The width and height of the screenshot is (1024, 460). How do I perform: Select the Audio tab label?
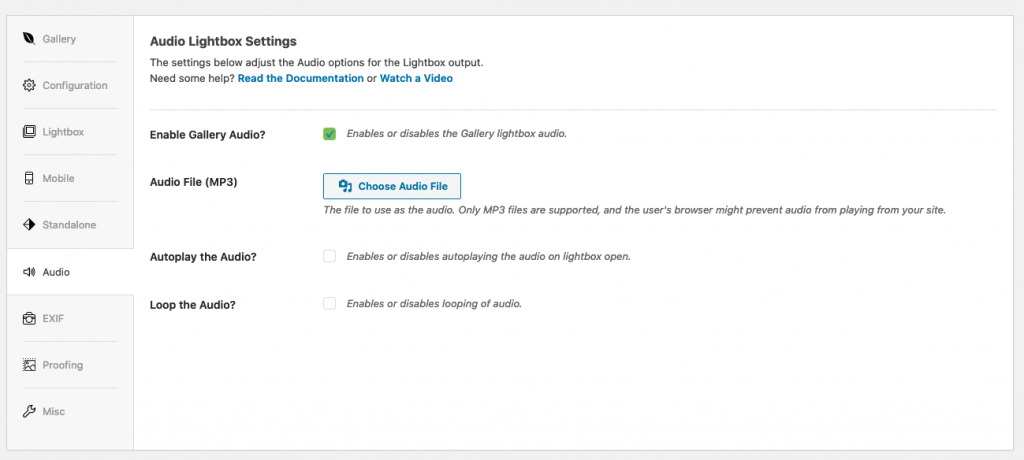pyautogui.click(x=56, y=272)
